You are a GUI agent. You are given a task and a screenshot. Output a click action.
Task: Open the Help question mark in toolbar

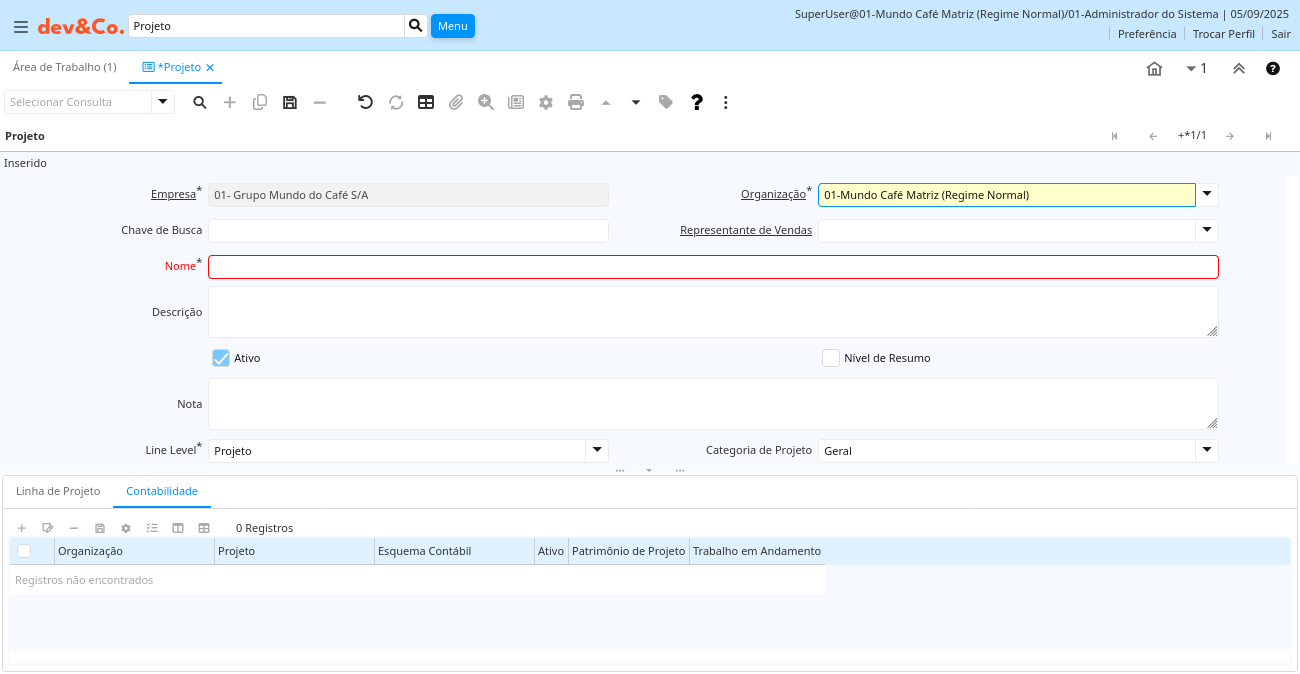tap(697, 102)
